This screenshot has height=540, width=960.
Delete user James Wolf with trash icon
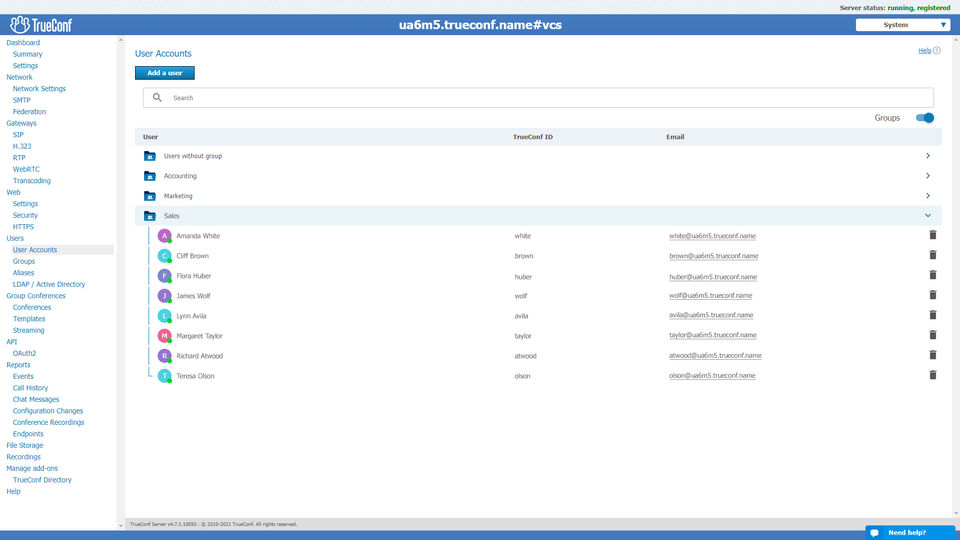(932, 295)
